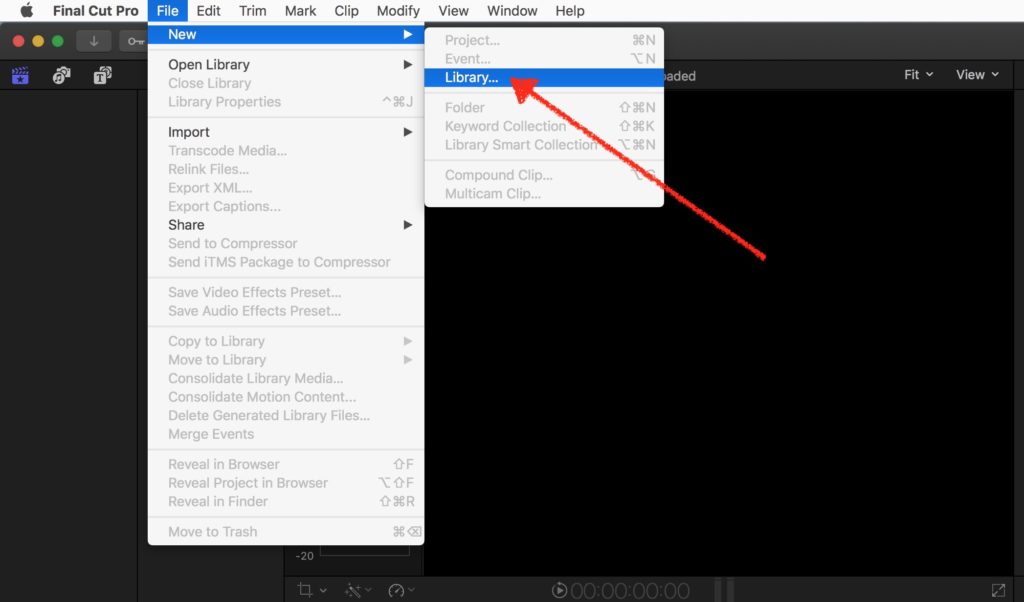Expand the Share submenu

(286, 225)
